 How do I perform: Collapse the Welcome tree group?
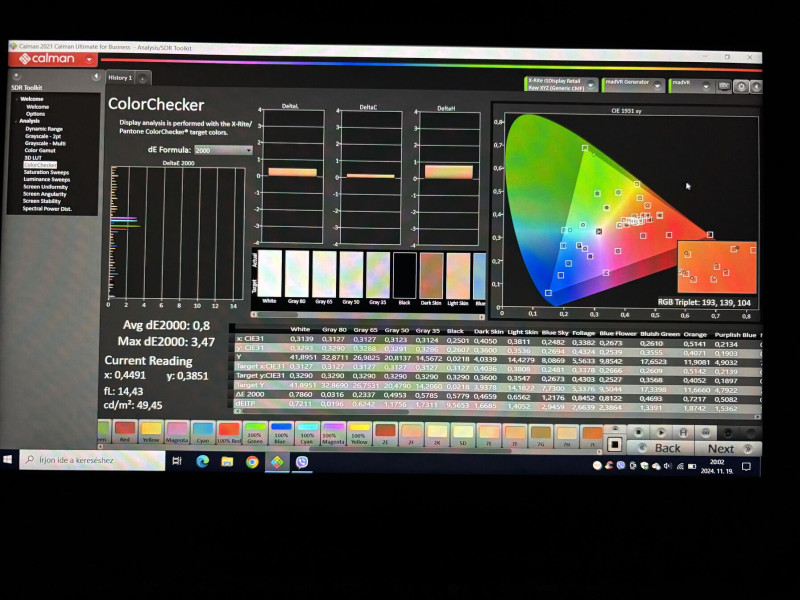(16, 98)
